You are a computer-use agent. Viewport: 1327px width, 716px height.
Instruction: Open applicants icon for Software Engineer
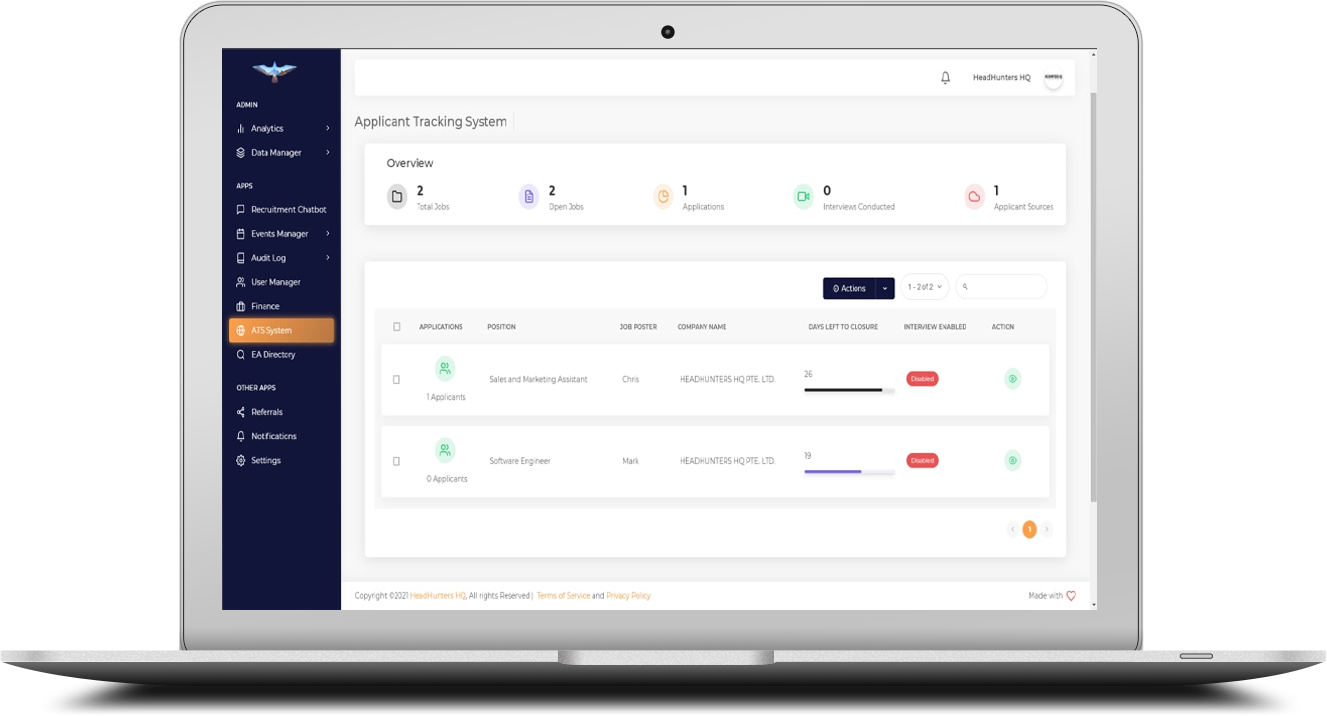[445, 450]
